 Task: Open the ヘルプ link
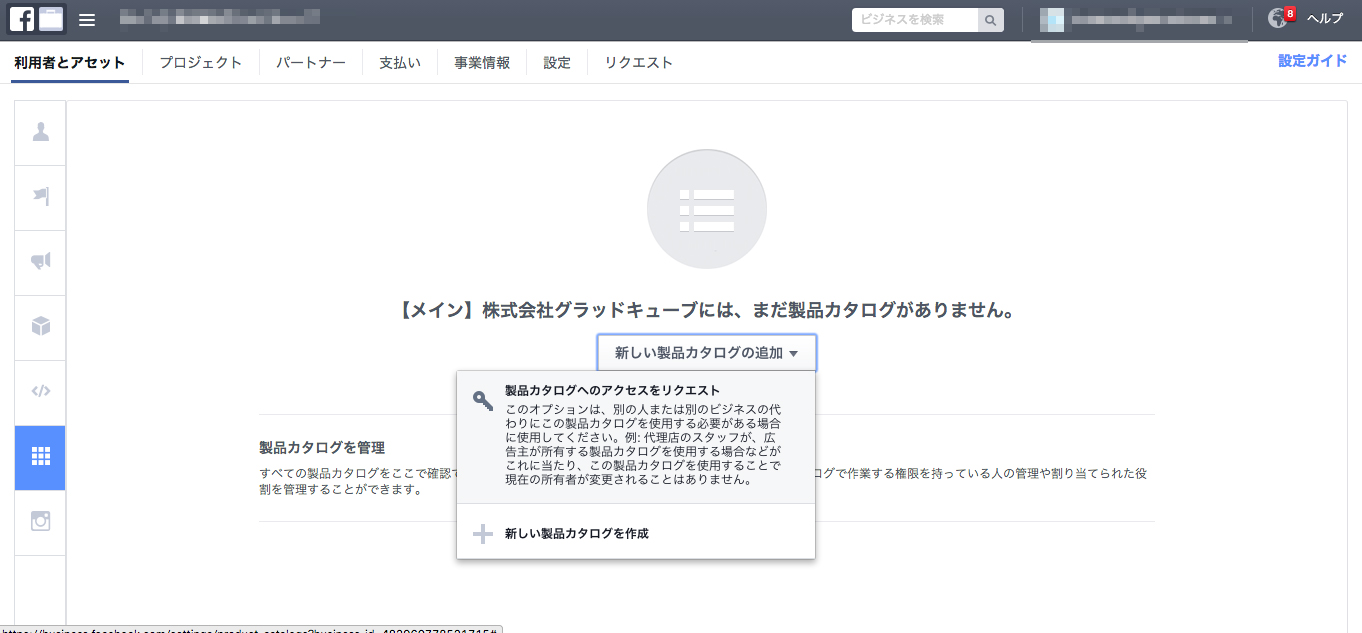pyautogui.click(x=1326, y=19)
